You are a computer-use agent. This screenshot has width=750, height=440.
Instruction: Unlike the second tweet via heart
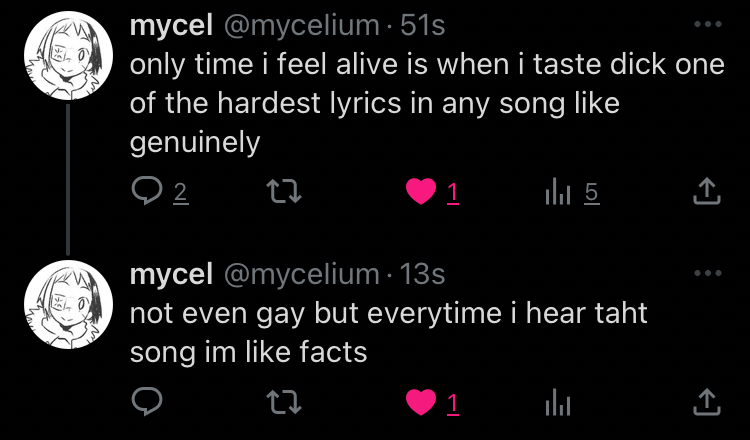click(421, 402)
